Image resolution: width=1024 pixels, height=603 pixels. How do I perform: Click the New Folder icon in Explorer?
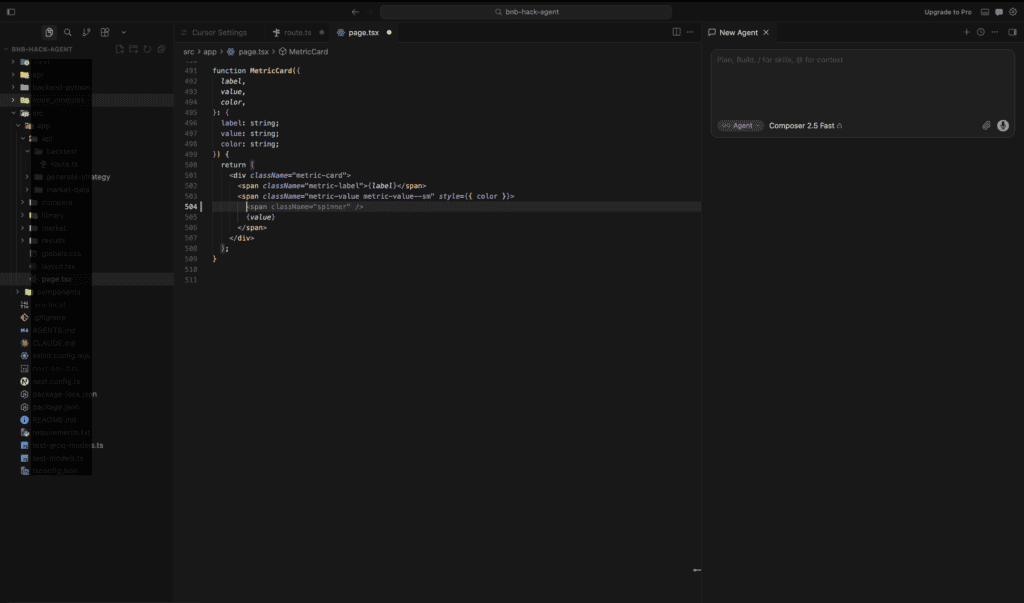click(x=133, y=49)
